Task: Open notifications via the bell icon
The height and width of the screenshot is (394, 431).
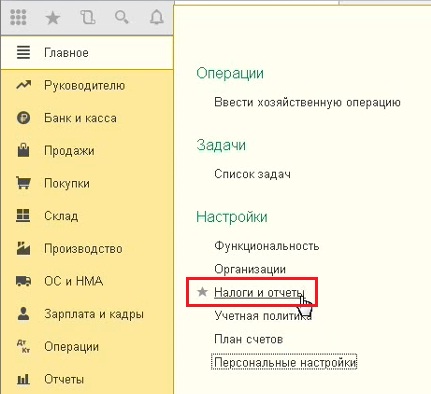Action: pos(156,17)
